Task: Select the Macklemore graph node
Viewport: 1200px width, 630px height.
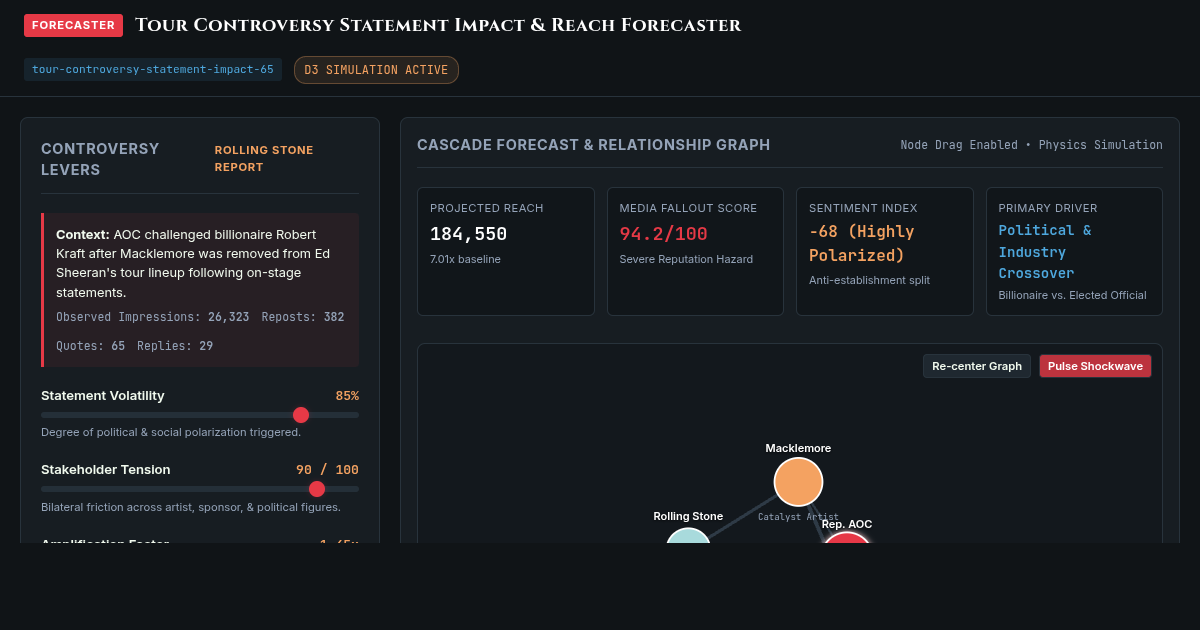Action: (798, 482)
